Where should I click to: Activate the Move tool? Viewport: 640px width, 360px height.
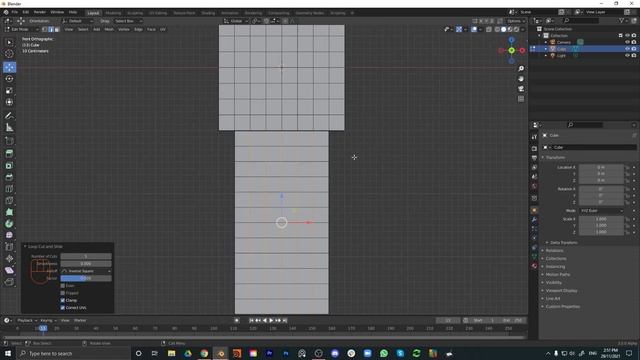[9, 67]
